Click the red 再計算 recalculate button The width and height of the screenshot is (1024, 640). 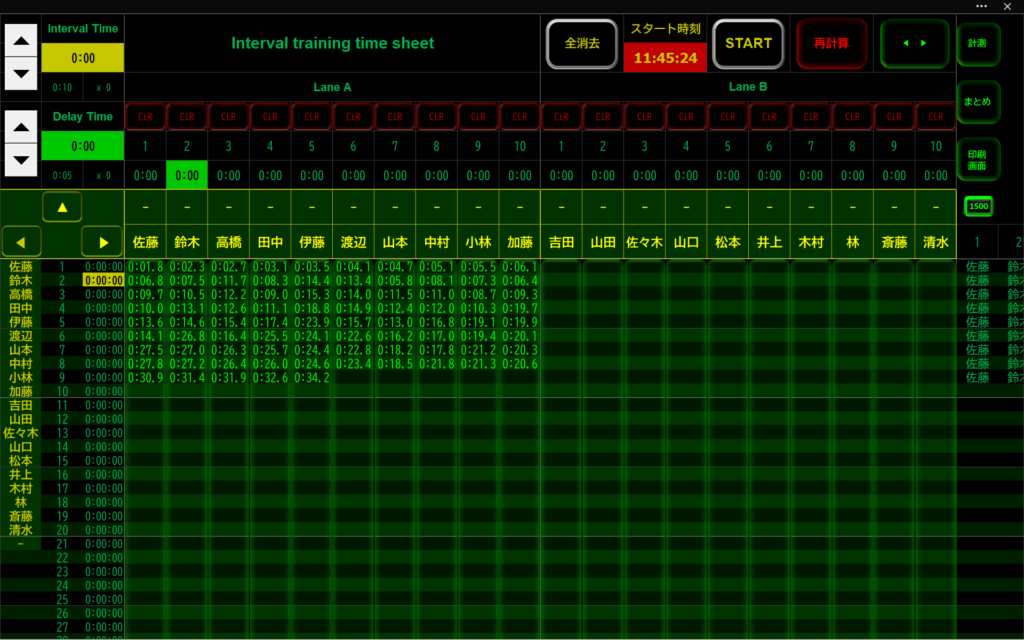tap(831, 44)
